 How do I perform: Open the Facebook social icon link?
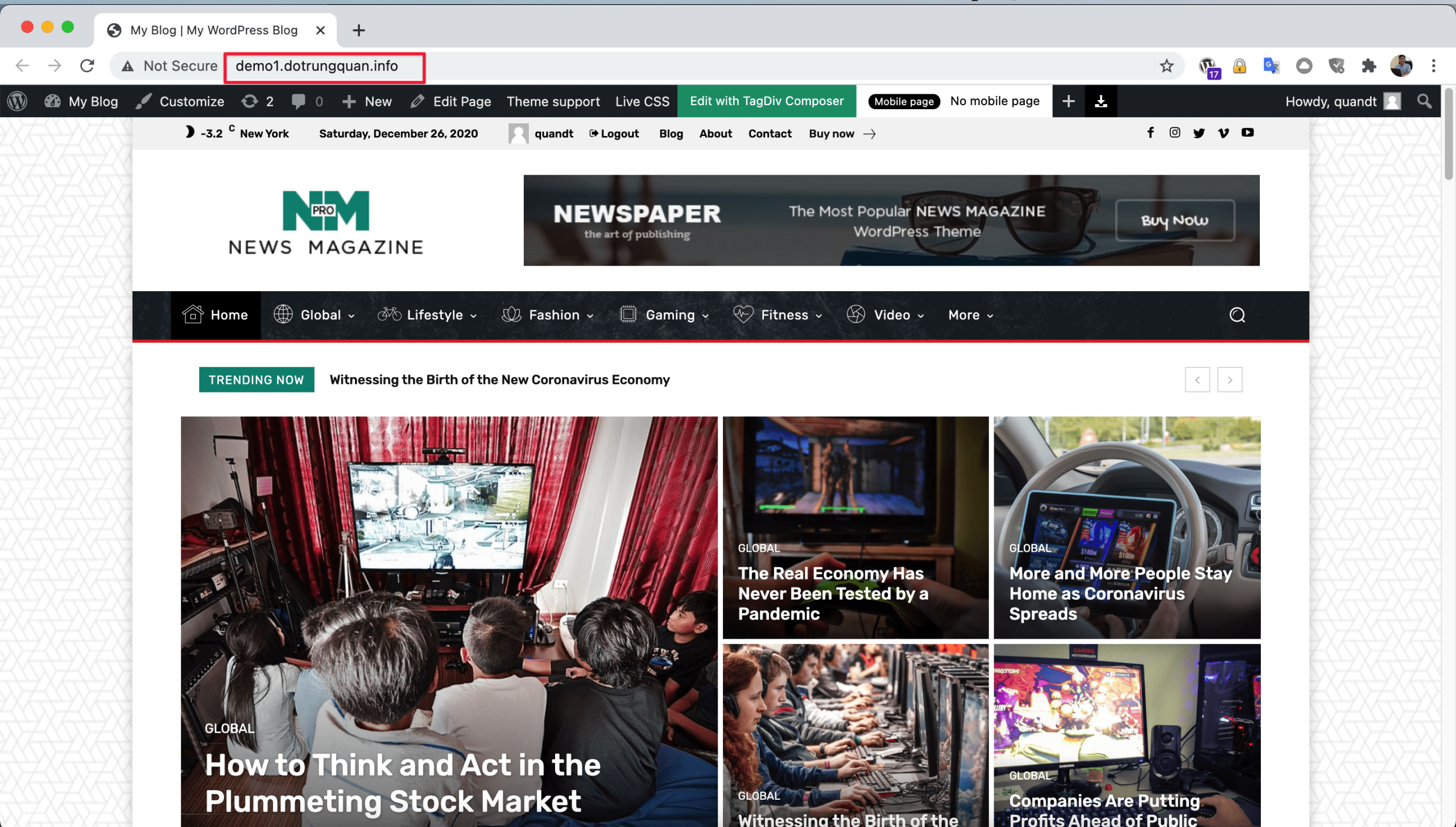pyautogui.click(x=1150, y=133)
